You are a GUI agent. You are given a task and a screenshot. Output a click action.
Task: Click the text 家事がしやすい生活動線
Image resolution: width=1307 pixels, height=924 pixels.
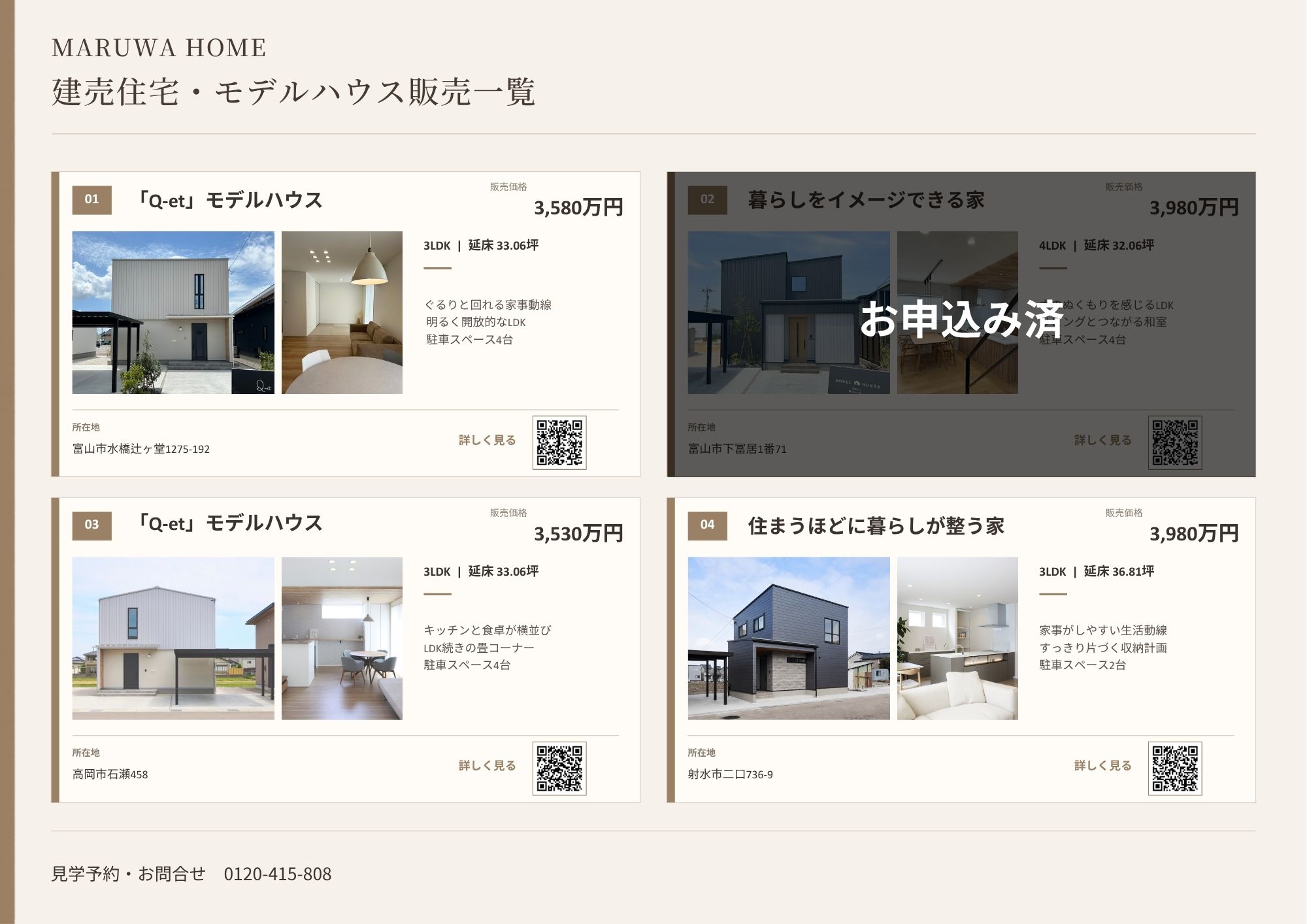pyautogui.click(x=1103, y=630)
